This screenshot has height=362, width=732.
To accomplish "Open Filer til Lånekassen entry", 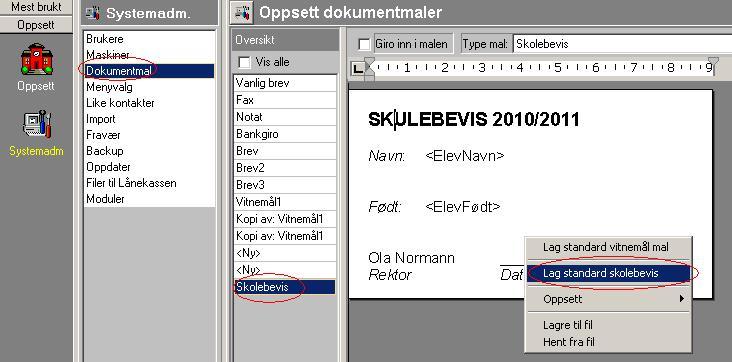I will (x=149, y=183).
